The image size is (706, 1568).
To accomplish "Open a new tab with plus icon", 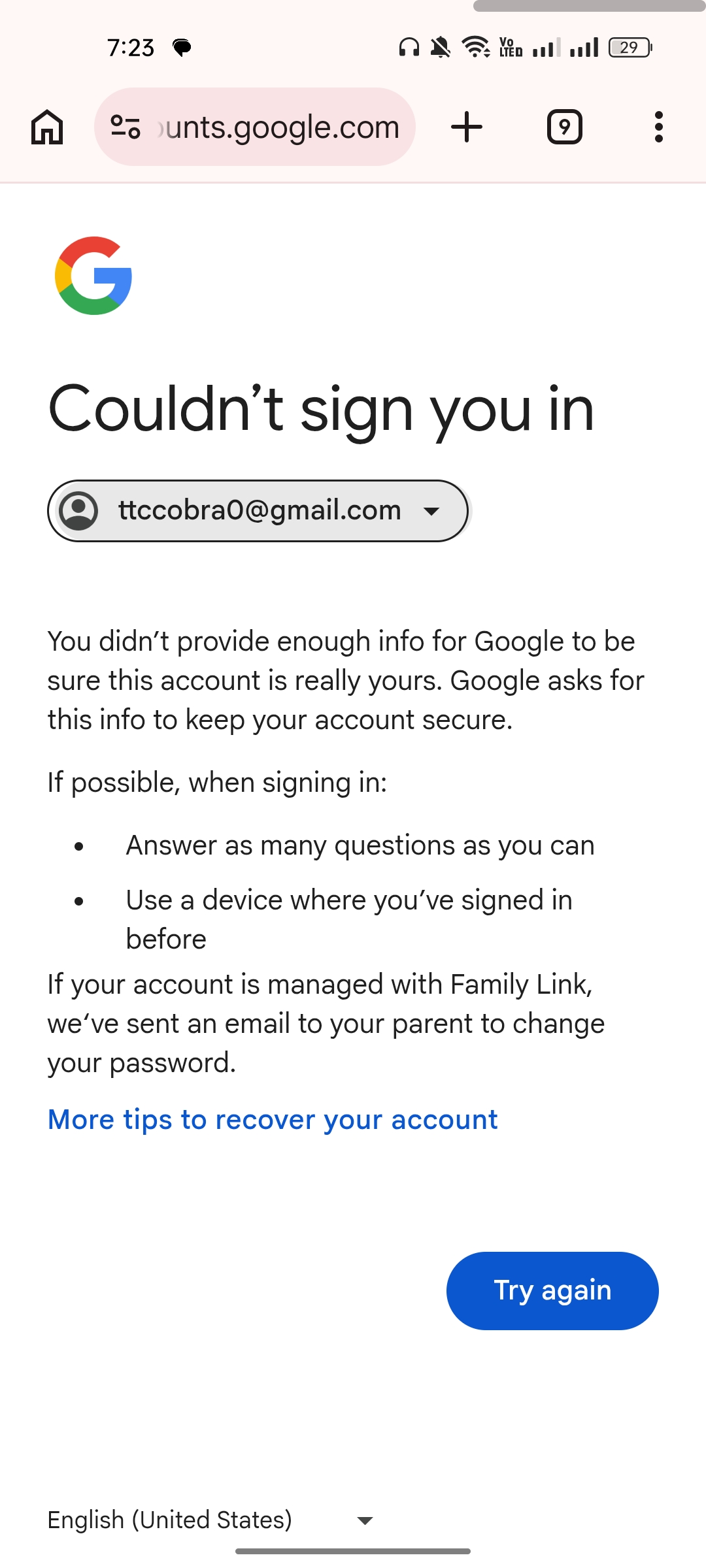I will tap(467, 127).
